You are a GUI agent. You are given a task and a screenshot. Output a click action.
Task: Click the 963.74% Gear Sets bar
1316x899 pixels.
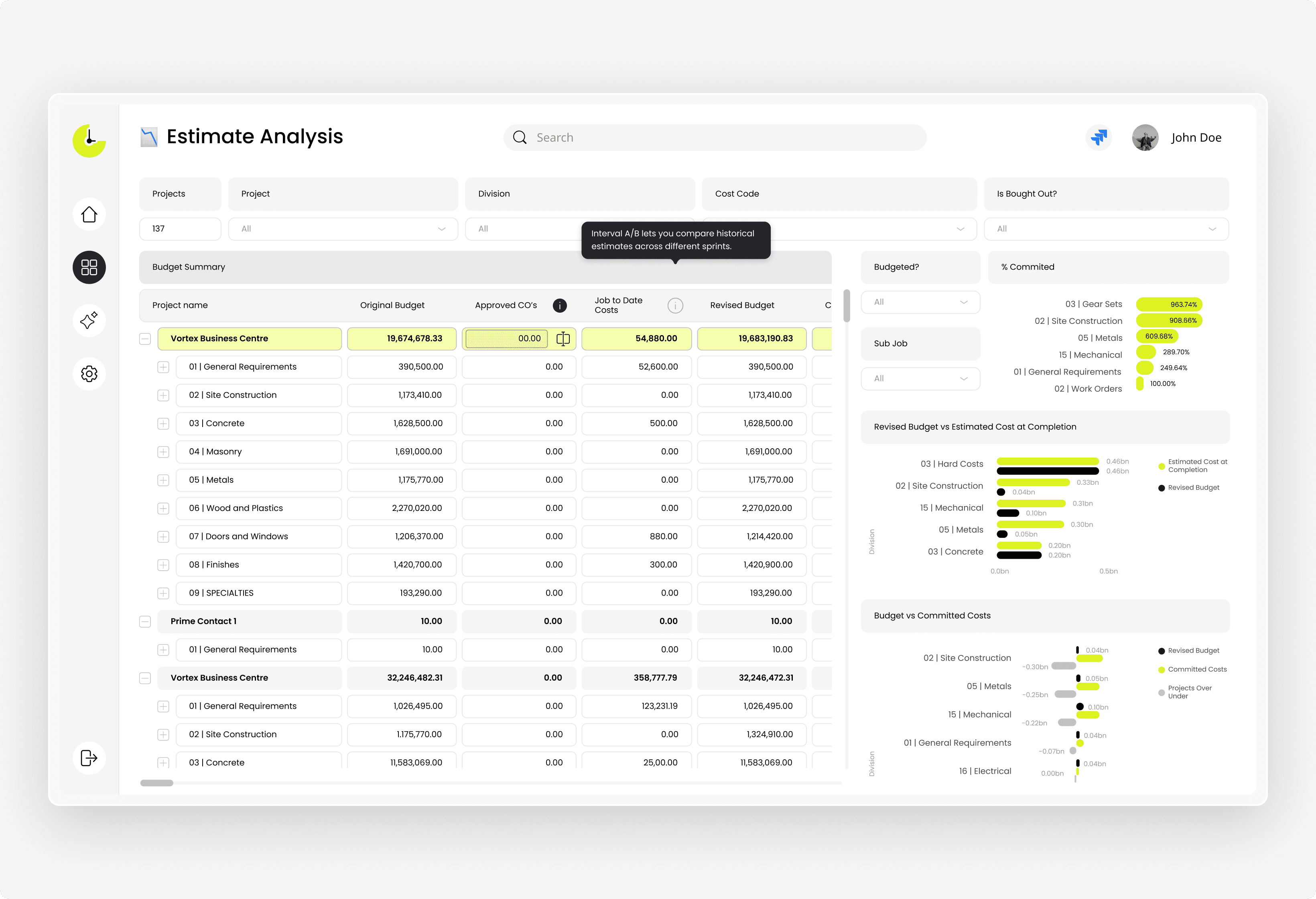point(1169,305)
